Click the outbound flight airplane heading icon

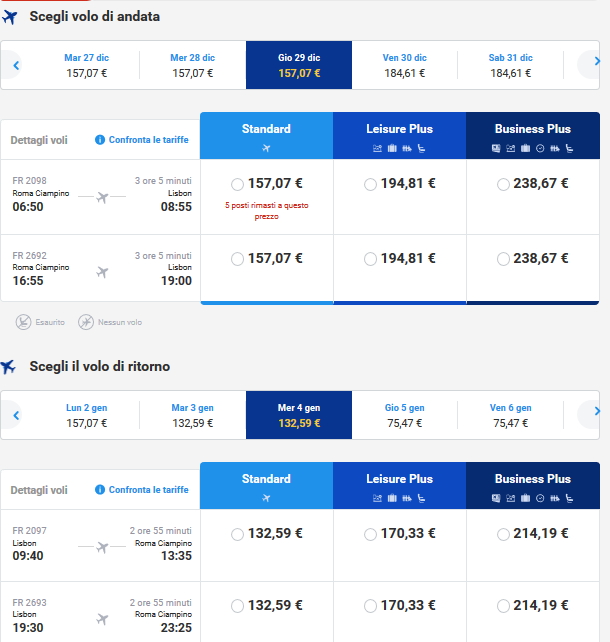coord(10,17)
